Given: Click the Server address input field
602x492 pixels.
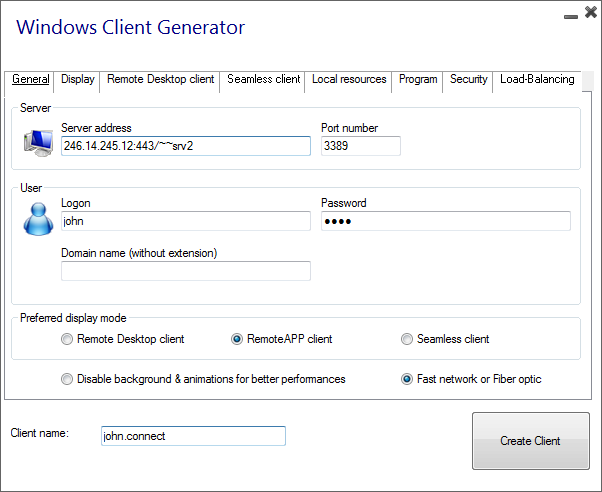Looking at the screenshot, I should (x=185, y=146).
